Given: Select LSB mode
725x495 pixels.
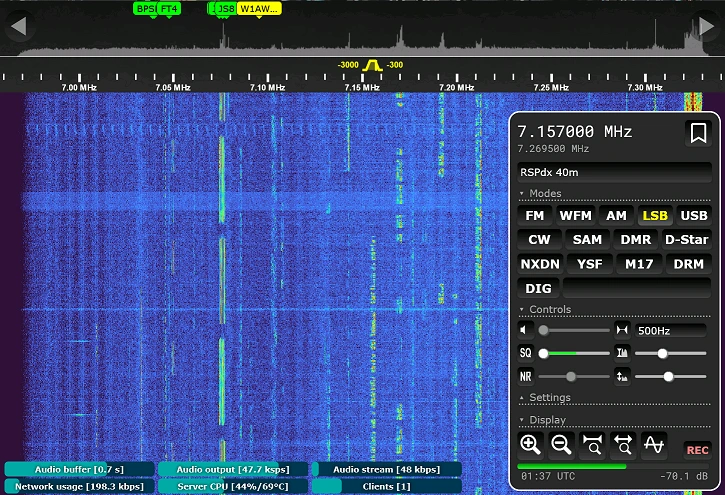Looking at the screenshot, I should [x=655, y=215].
